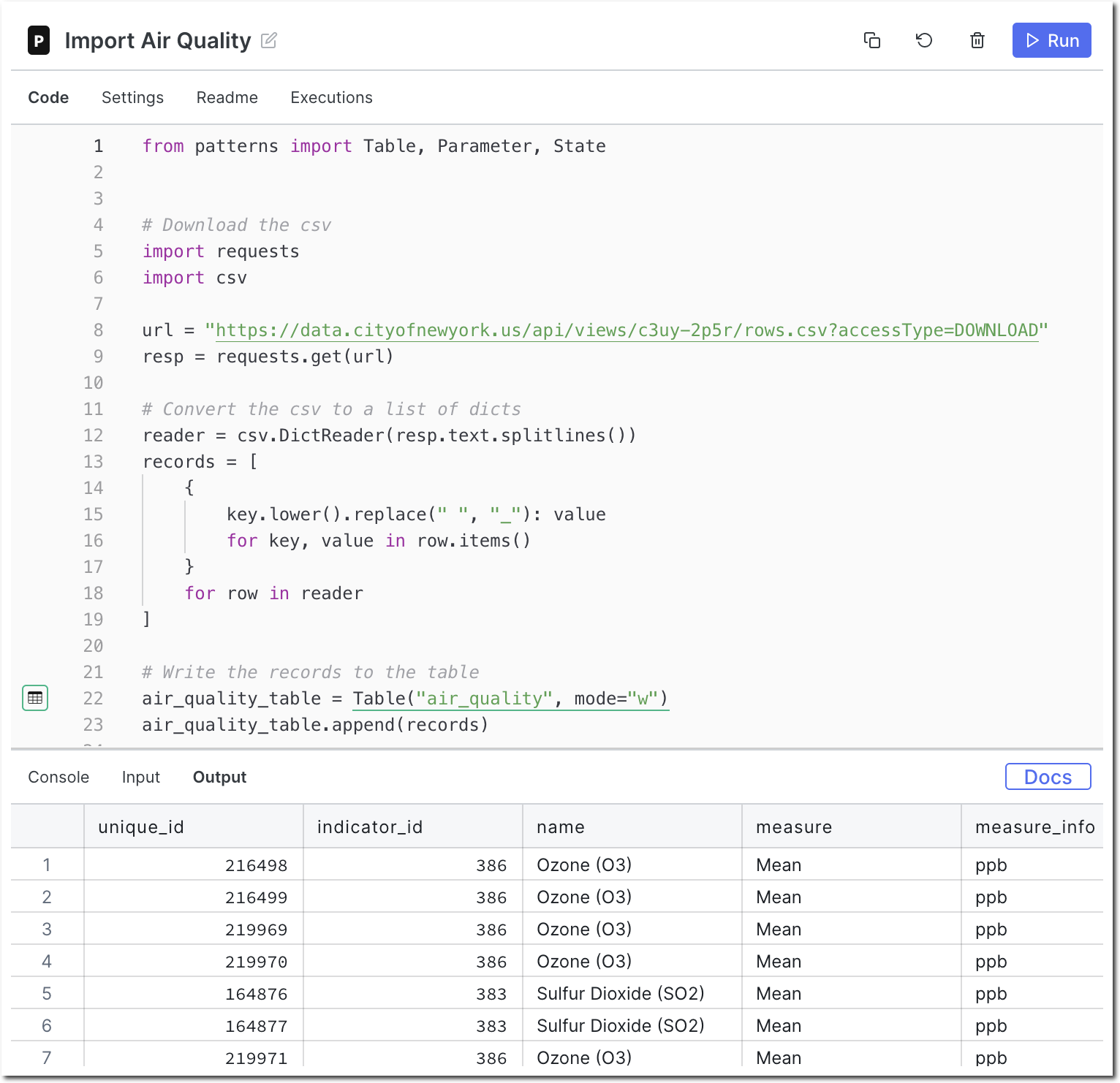Click the indicator_id column header
1120x1083 pixels.
413,826
